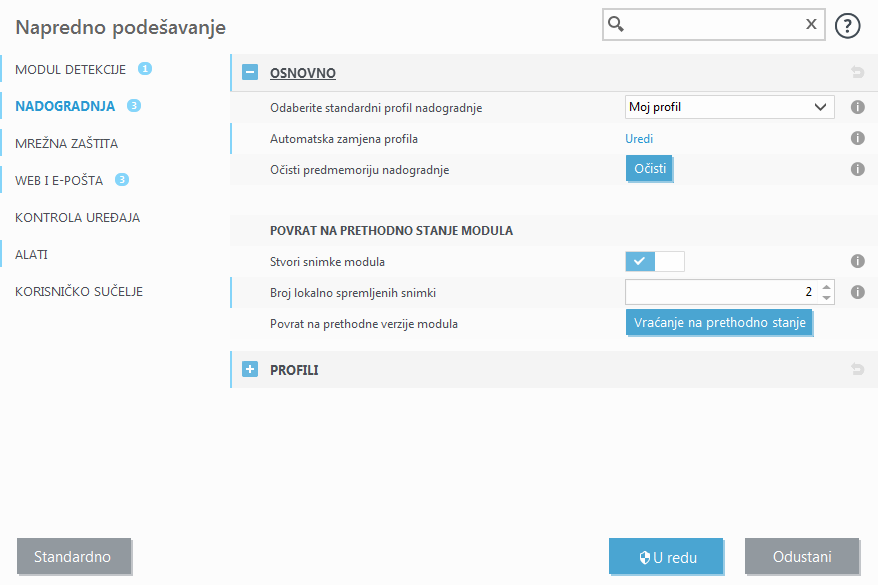Expand the PROFILI section
The image size is (878, 585).
(249, 369)
